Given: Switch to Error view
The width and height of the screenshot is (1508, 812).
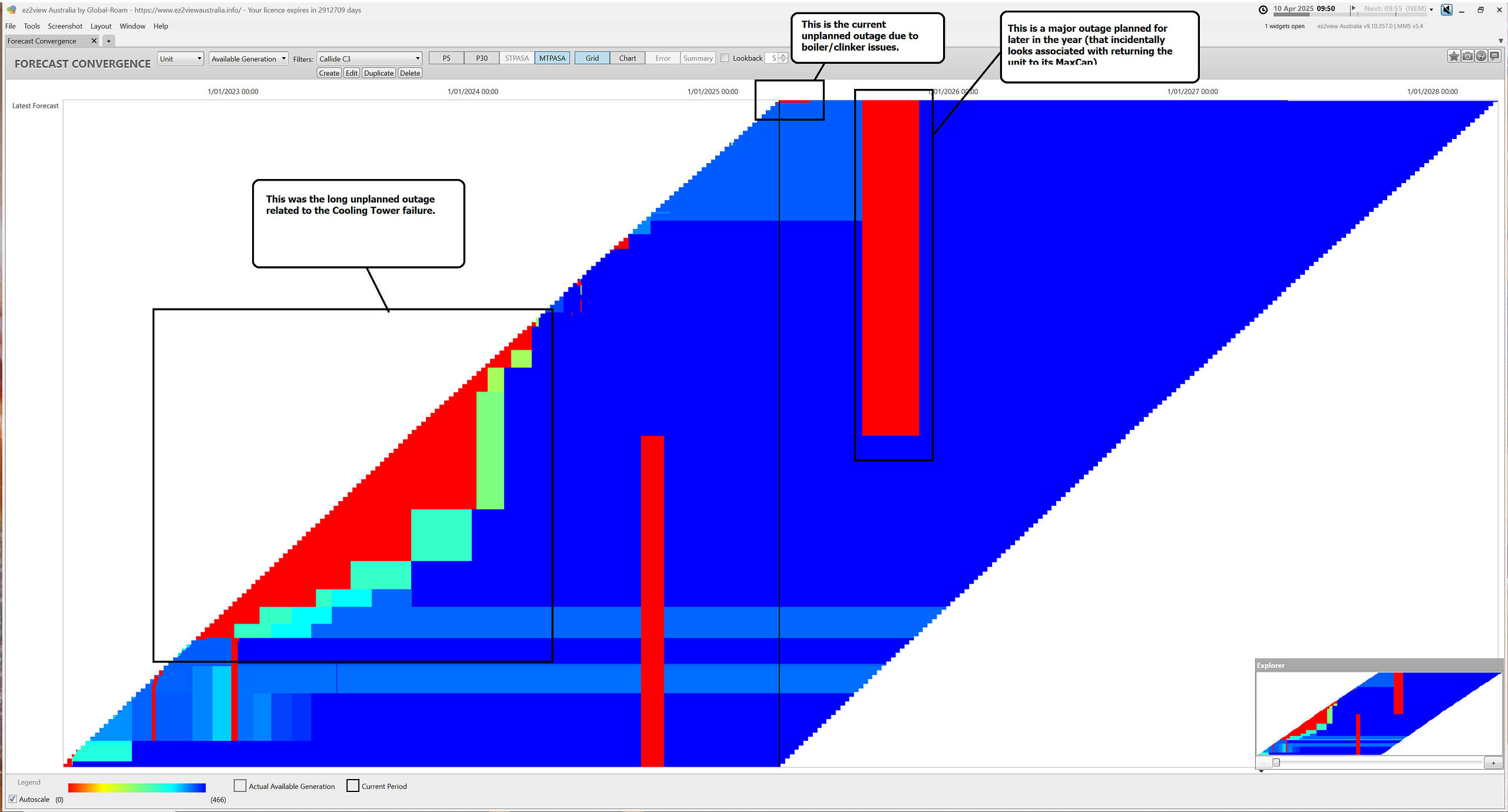Looking at the screenshot, I should 663,58.
